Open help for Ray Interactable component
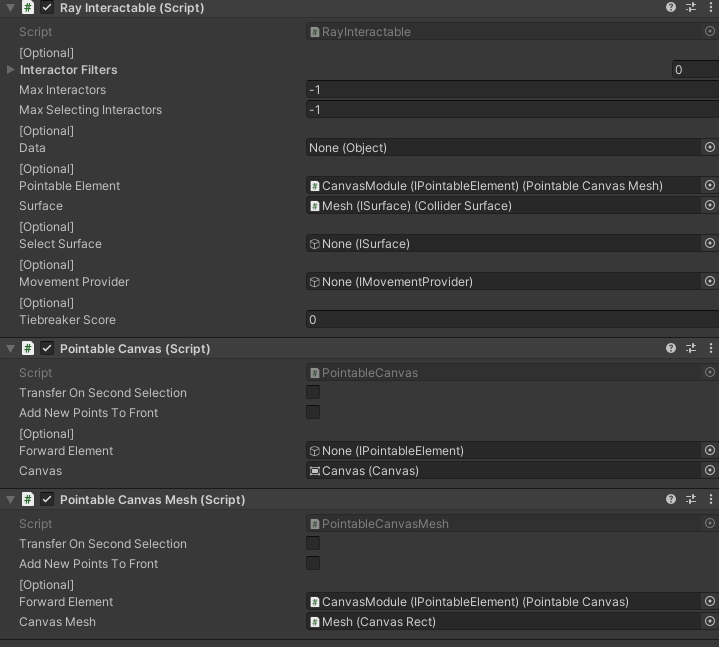 [x=670, y=7]
